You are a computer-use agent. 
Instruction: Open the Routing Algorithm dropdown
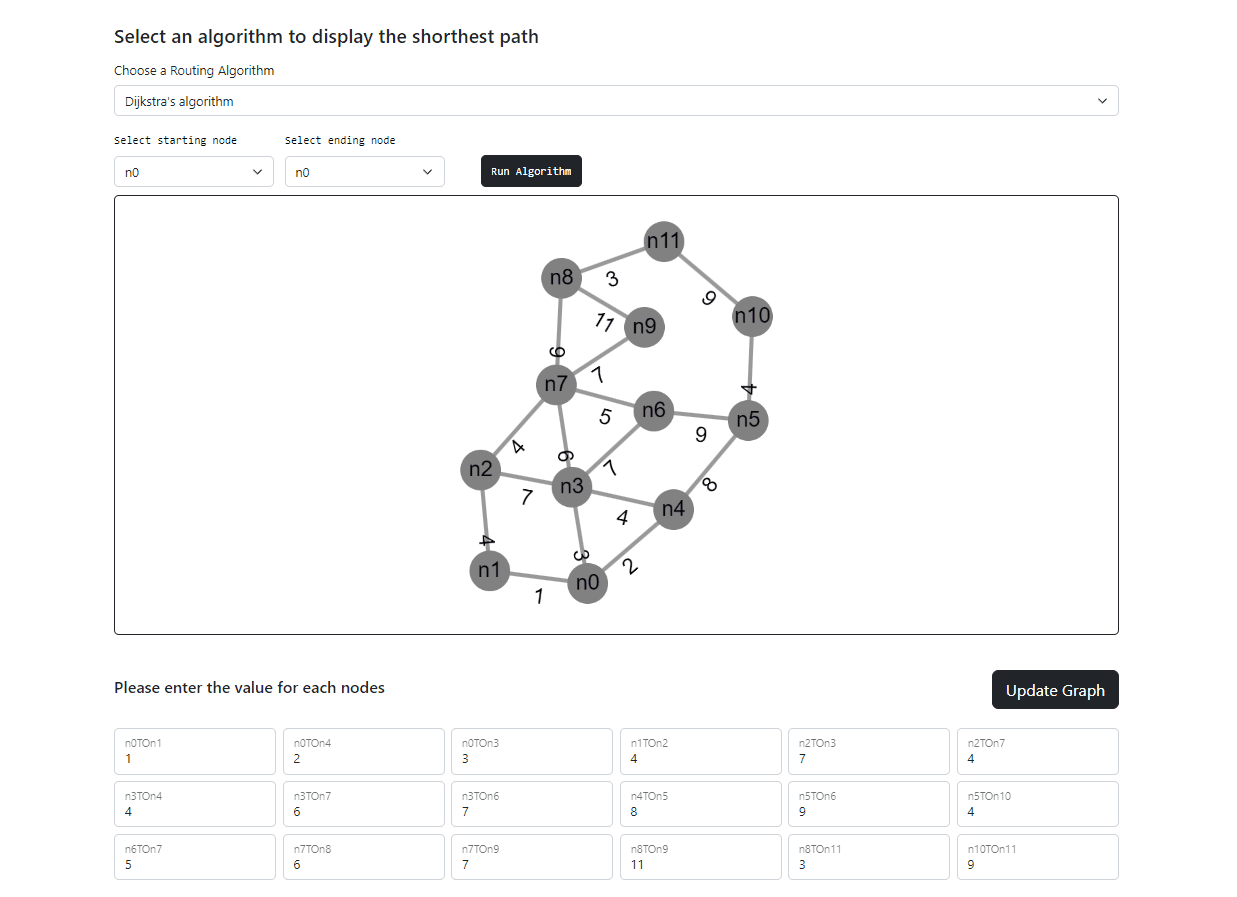click(615, 100)
